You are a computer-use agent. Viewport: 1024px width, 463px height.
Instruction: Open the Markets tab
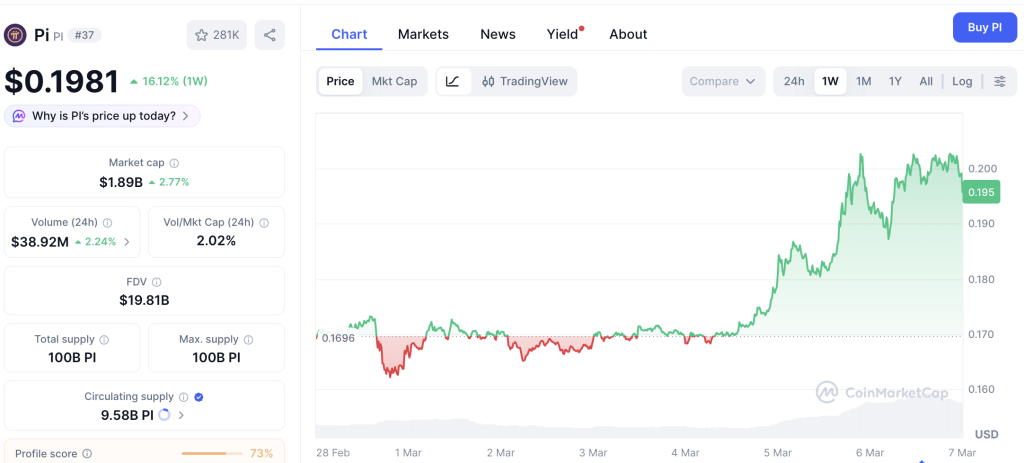click(423, 35)
